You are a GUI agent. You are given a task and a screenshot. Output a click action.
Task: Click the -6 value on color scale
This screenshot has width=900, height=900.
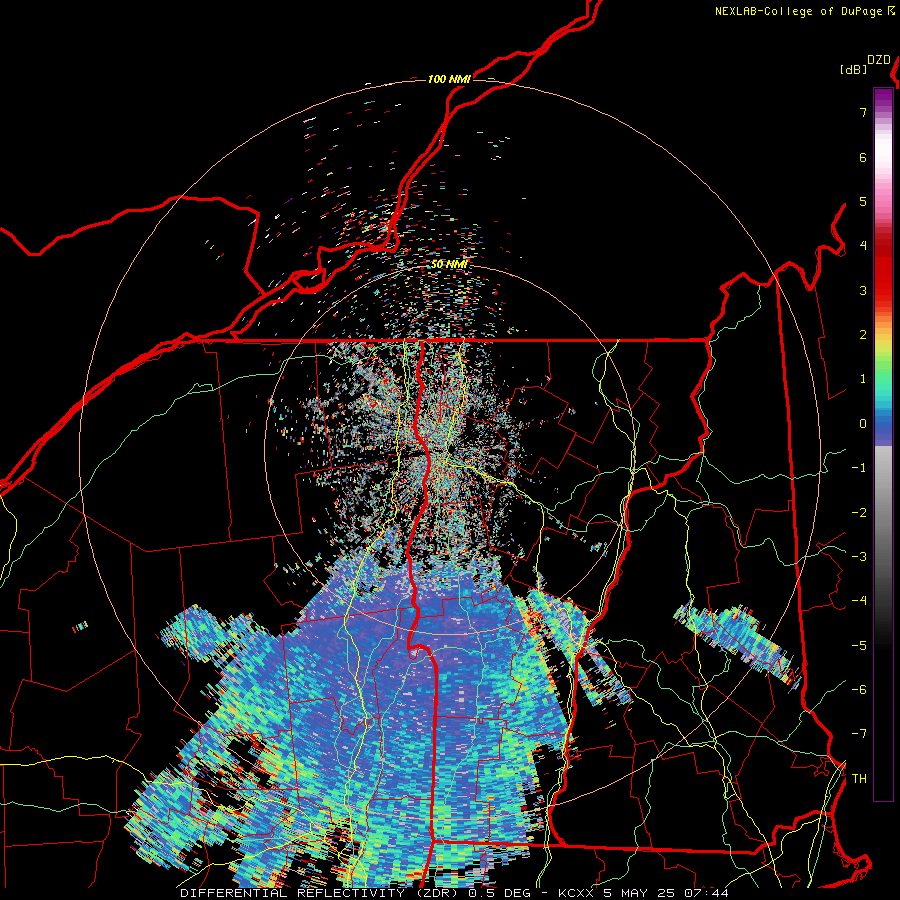859,690
